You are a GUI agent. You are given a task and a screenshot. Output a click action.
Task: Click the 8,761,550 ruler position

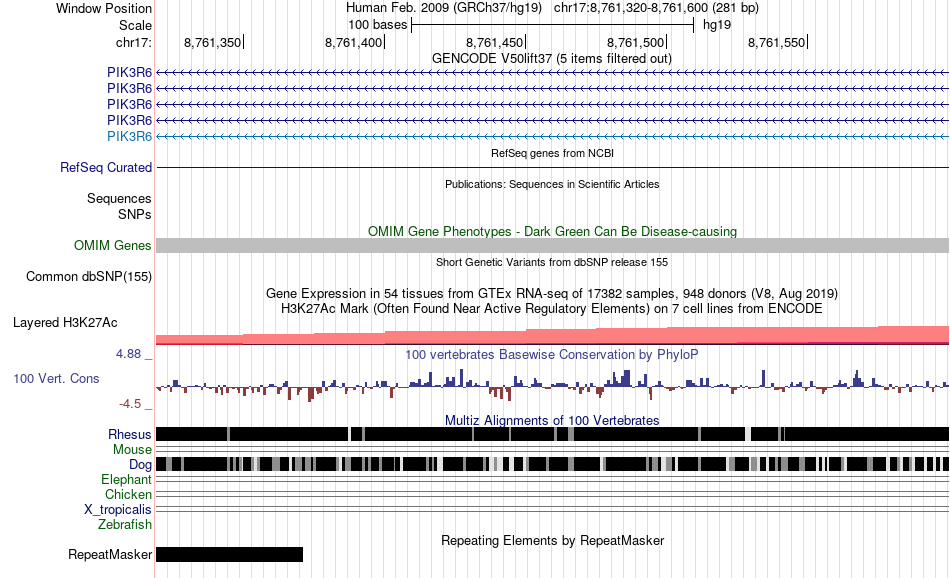tap(777, 42)
